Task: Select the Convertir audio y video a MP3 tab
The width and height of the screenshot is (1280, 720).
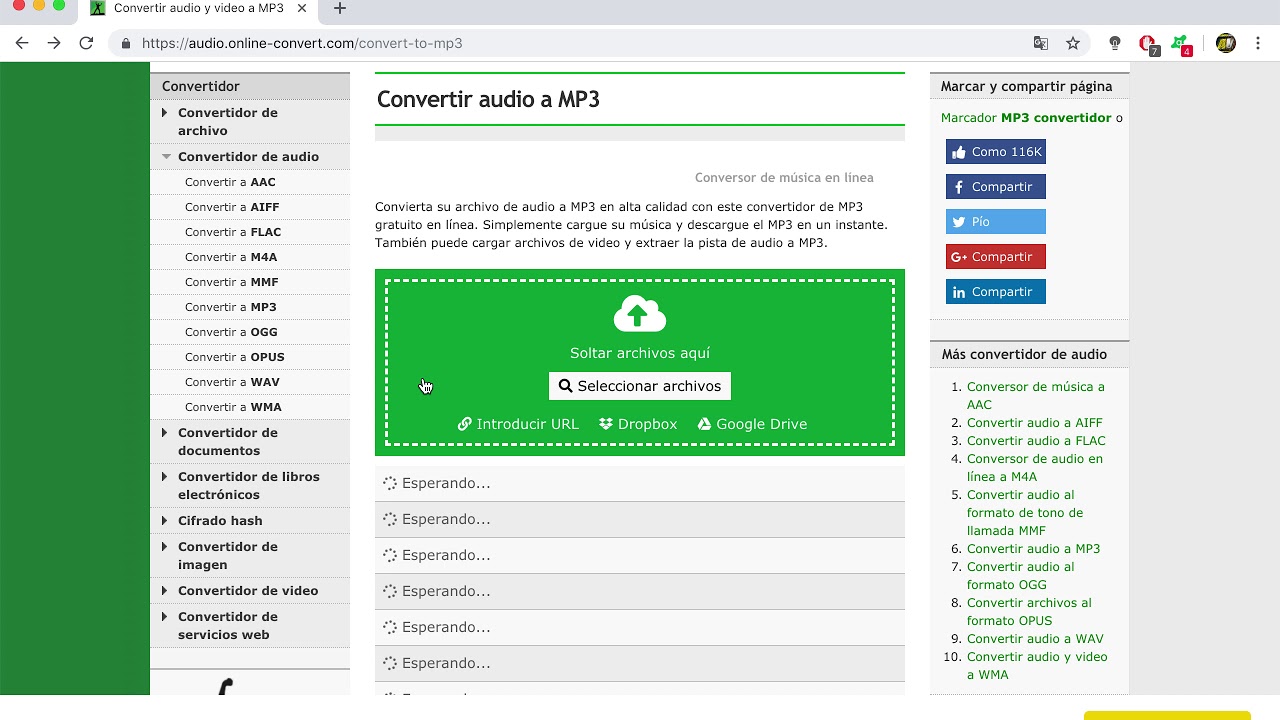Action: pos(198,8)
